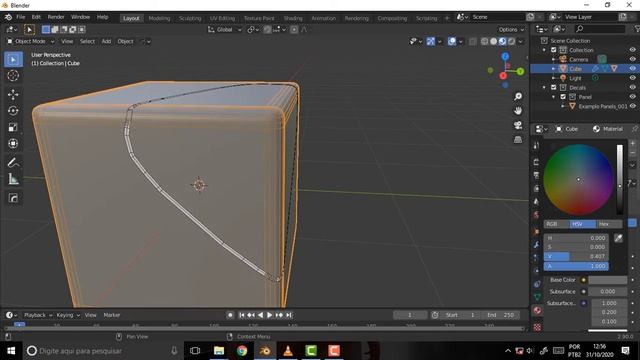Open the World properties tab icon
The width and height of the screenshot is (640, 360).
(537, 215)
